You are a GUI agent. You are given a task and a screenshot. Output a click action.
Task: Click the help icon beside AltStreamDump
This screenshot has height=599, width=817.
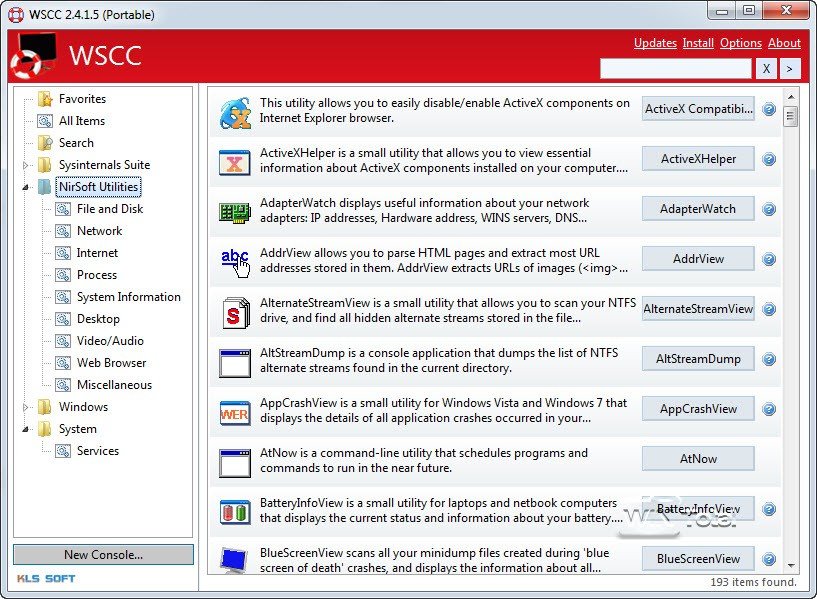(769, 359)
